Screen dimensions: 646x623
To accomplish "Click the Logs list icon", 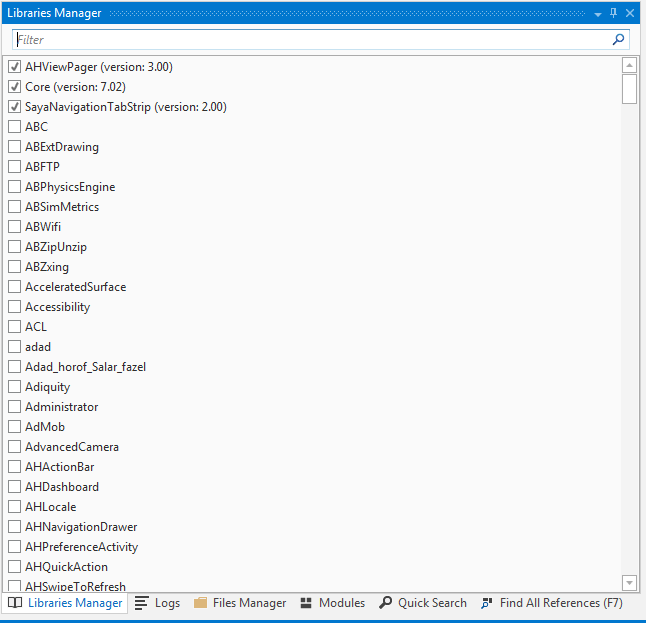I will [142, 603].
